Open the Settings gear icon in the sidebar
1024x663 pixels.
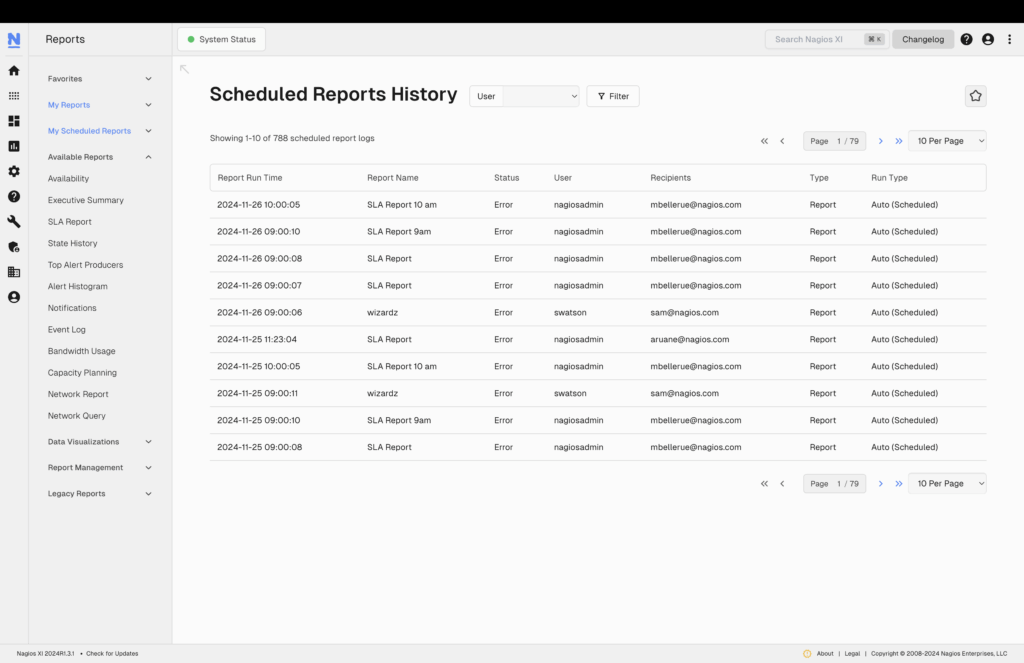point(13,166)
